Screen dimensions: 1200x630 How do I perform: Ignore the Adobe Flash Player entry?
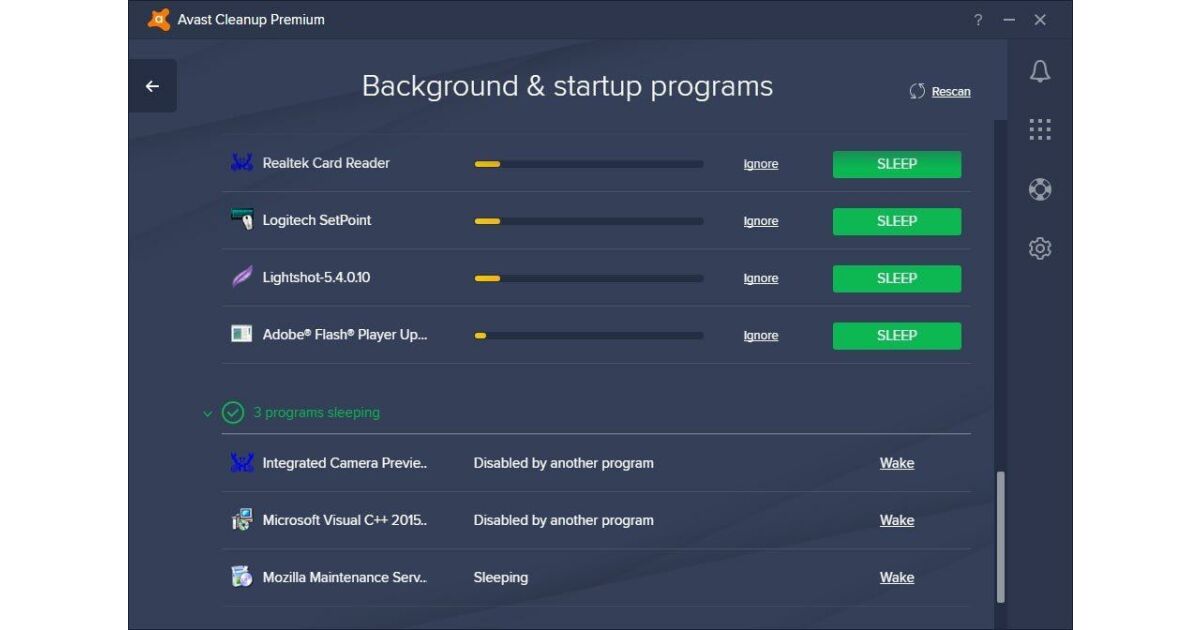760,336
